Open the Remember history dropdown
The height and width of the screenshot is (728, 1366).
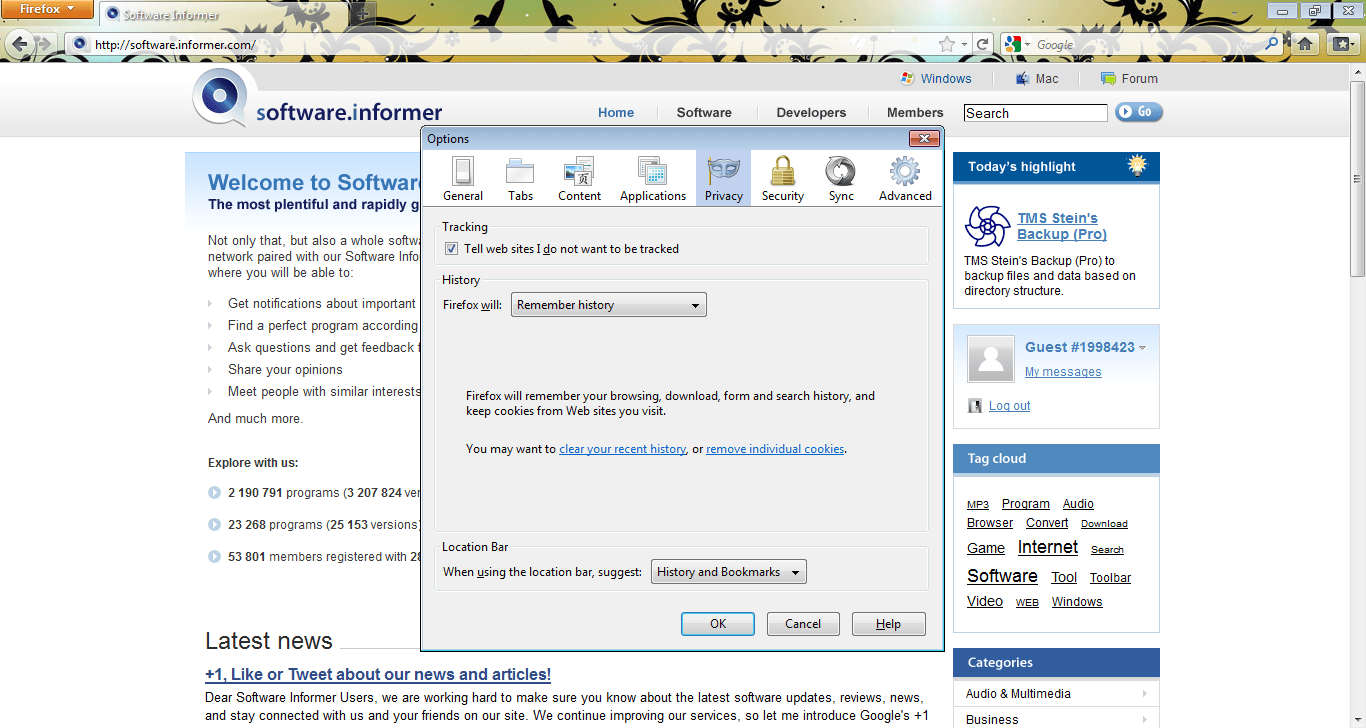(608, 304)
